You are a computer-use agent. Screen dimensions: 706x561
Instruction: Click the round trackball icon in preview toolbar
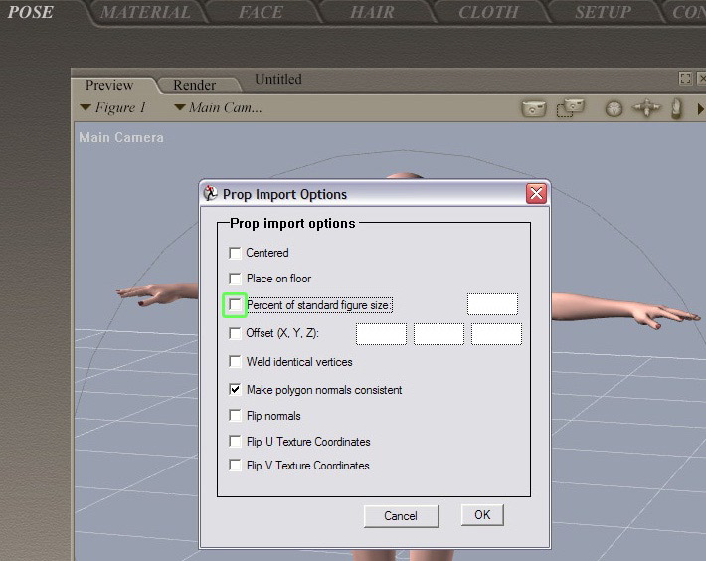point(614,108)
